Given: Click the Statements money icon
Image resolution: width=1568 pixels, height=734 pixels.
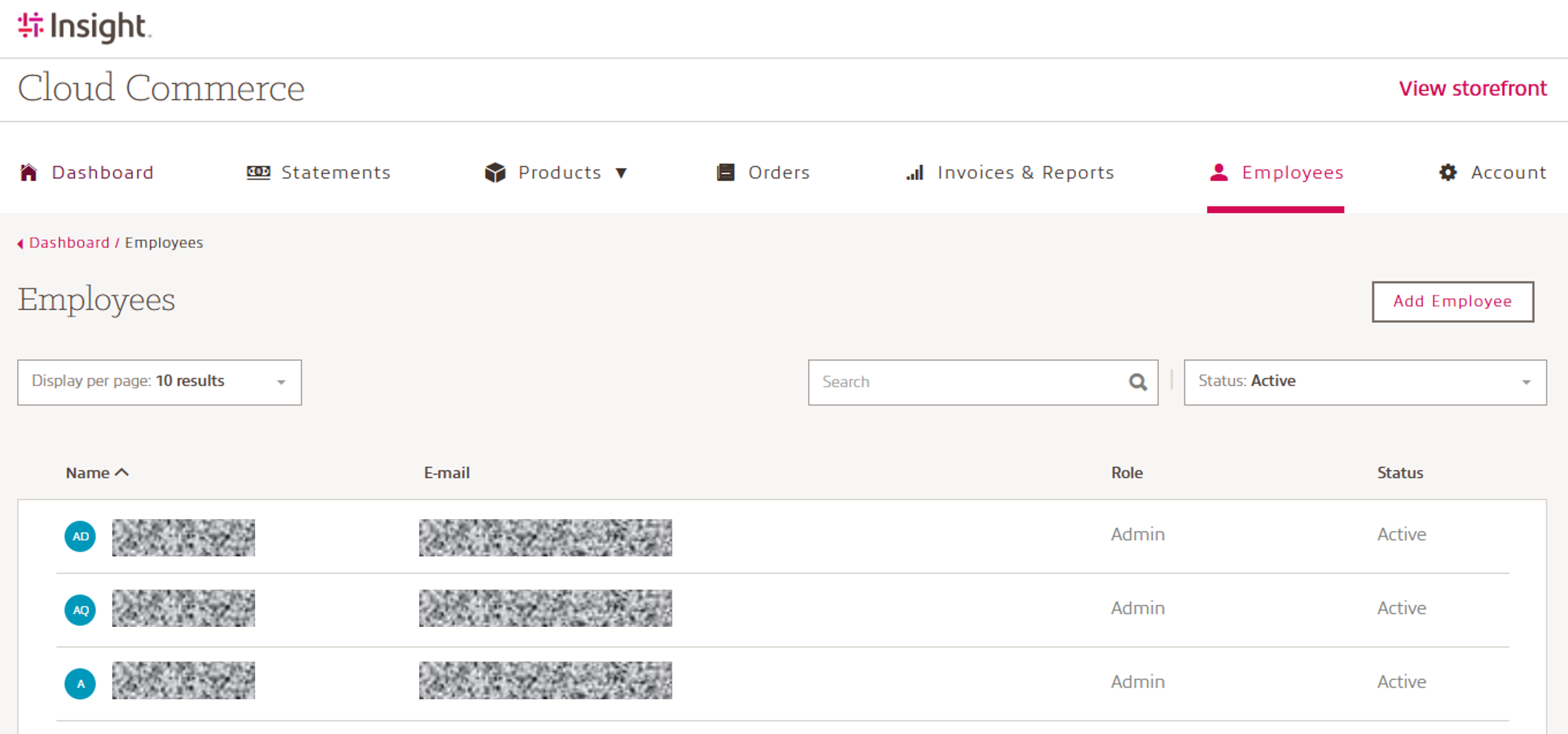Looking at the screenshot, I should coord(258,173).
